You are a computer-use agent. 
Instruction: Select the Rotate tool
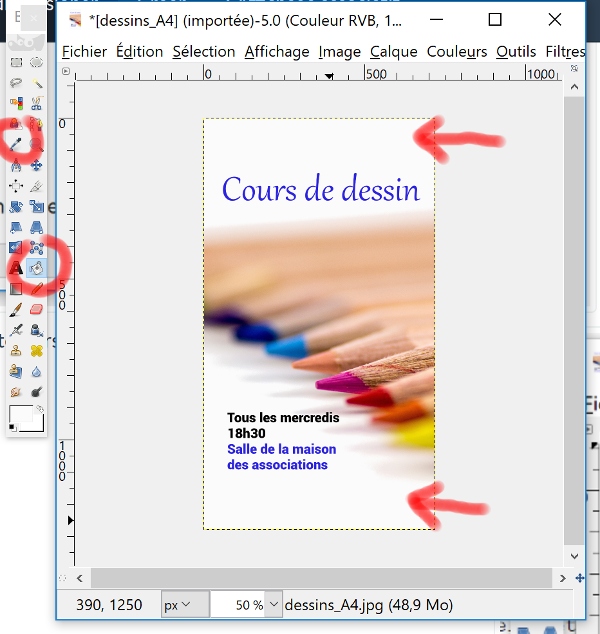coord(16,207)
